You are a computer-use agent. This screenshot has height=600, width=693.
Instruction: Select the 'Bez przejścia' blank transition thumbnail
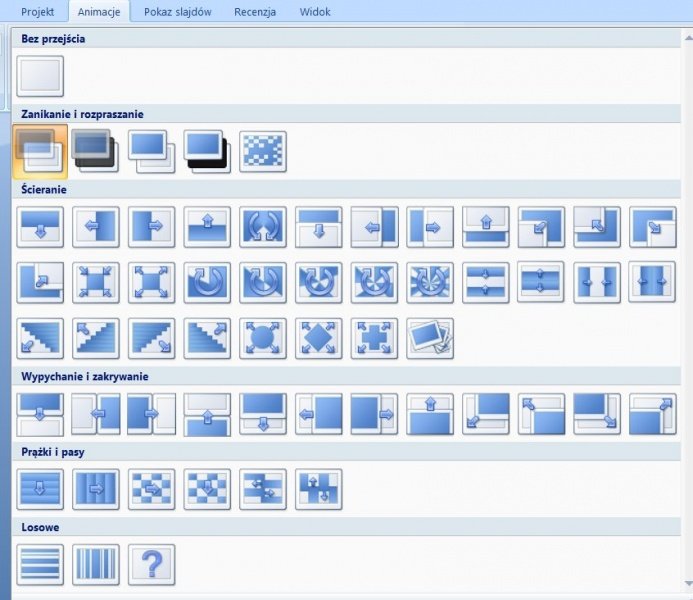(40, 77)
